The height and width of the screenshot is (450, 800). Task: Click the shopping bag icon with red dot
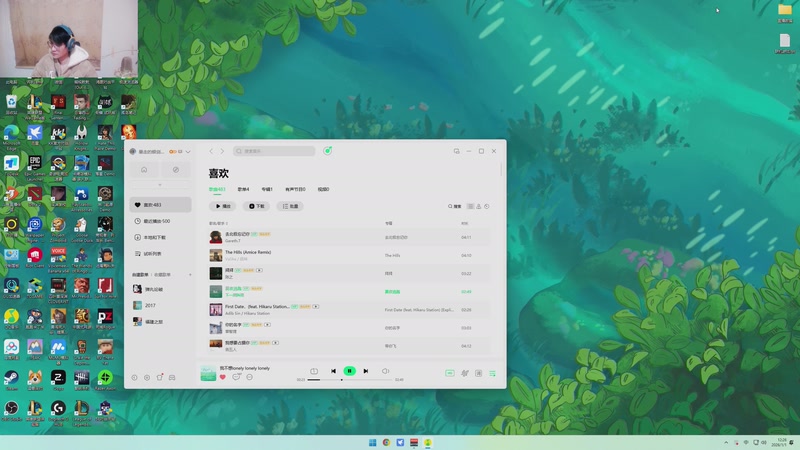[160, 378]
